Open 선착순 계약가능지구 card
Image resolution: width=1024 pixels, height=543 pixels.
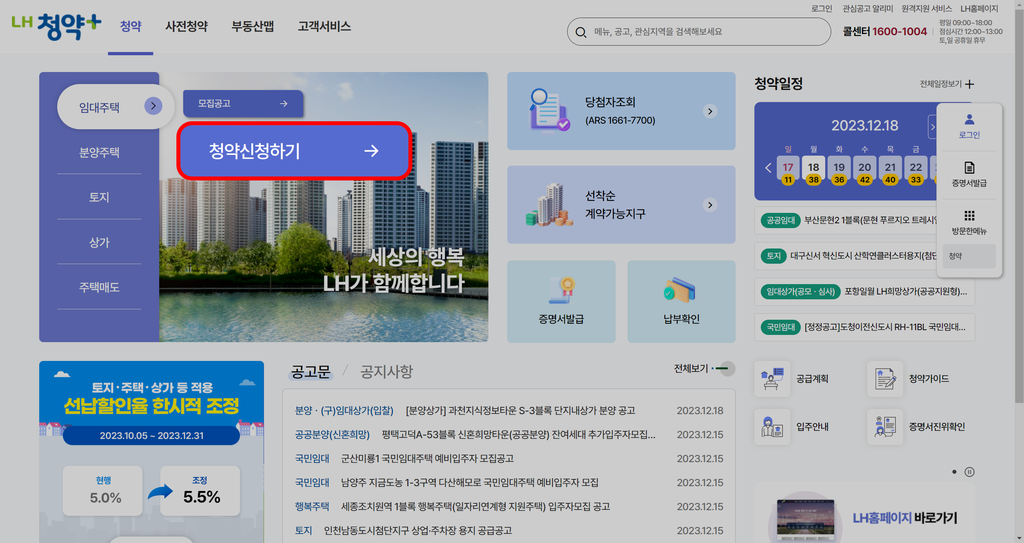coord(621,205)
